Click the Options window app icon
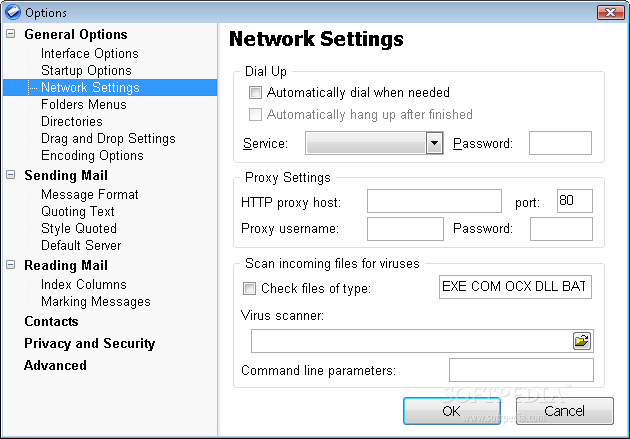 pyautogui.click(x=12, y=12)
